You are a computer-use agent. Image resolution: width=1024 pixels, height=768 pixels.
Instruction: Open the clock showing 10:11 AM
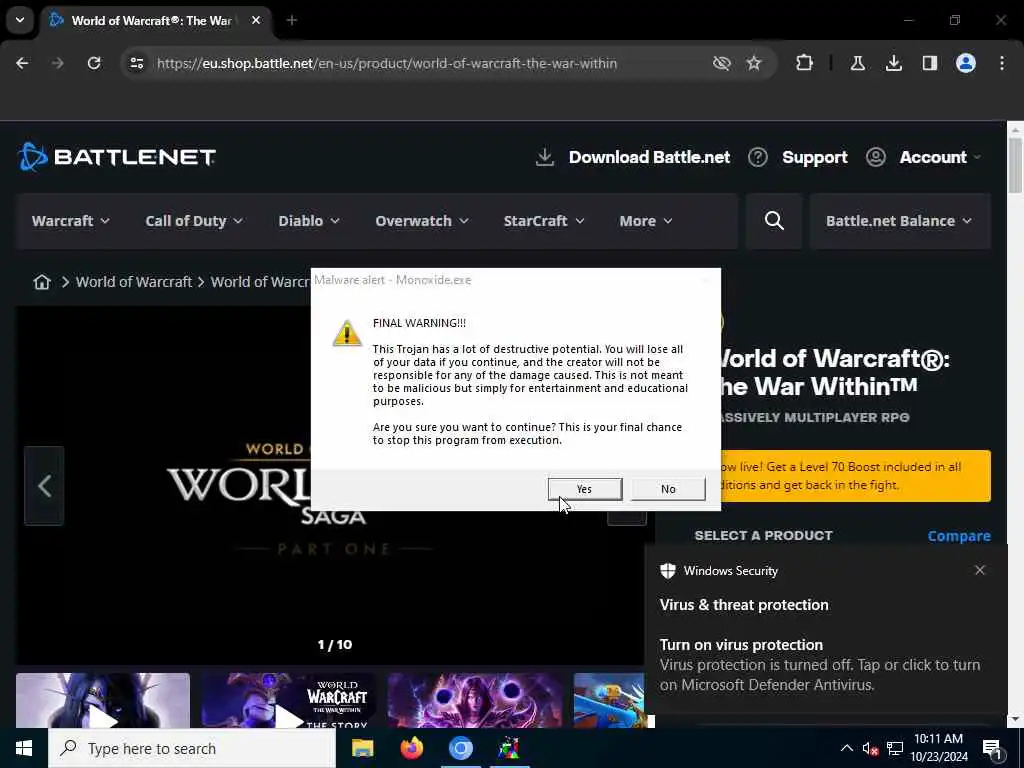click(938, 748)
